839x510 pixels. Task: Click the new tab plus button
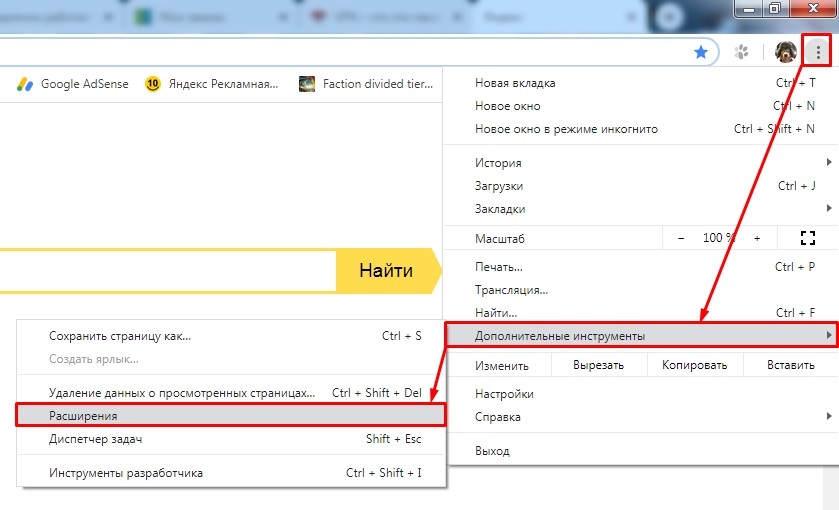669,17
